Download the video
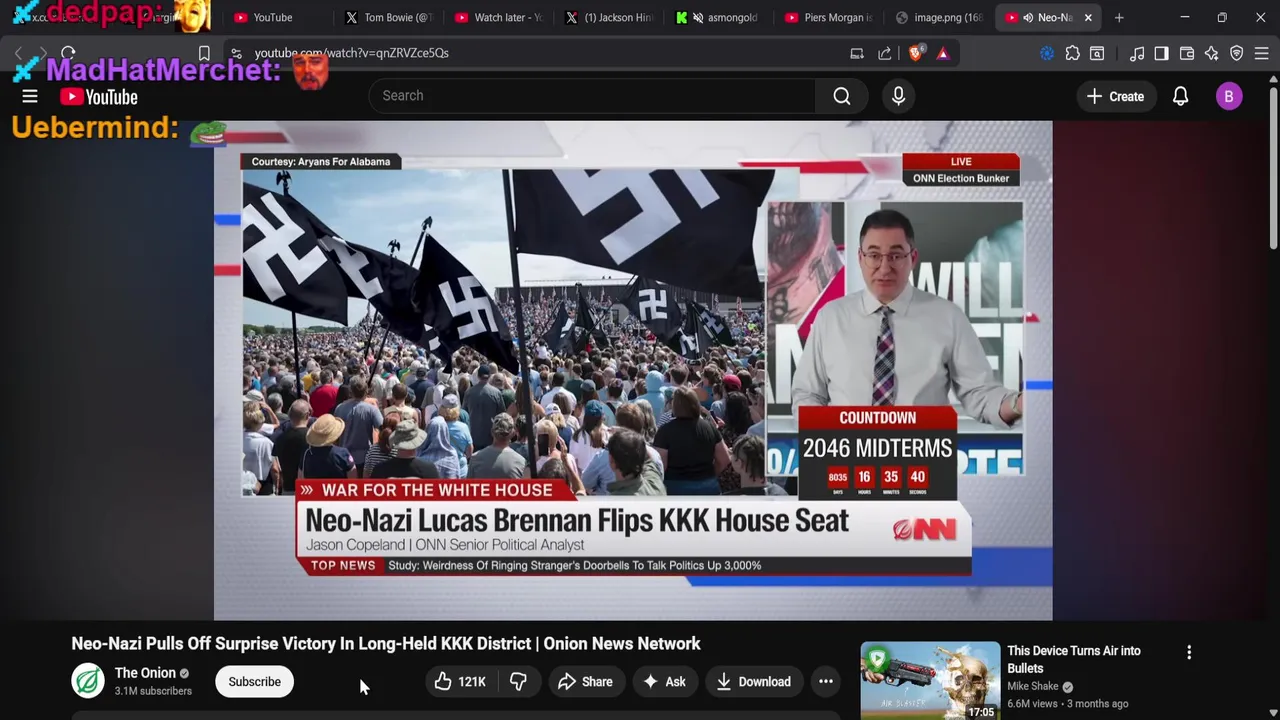Viewport: 1280px width, 720px height. click(x=754, y=682)
